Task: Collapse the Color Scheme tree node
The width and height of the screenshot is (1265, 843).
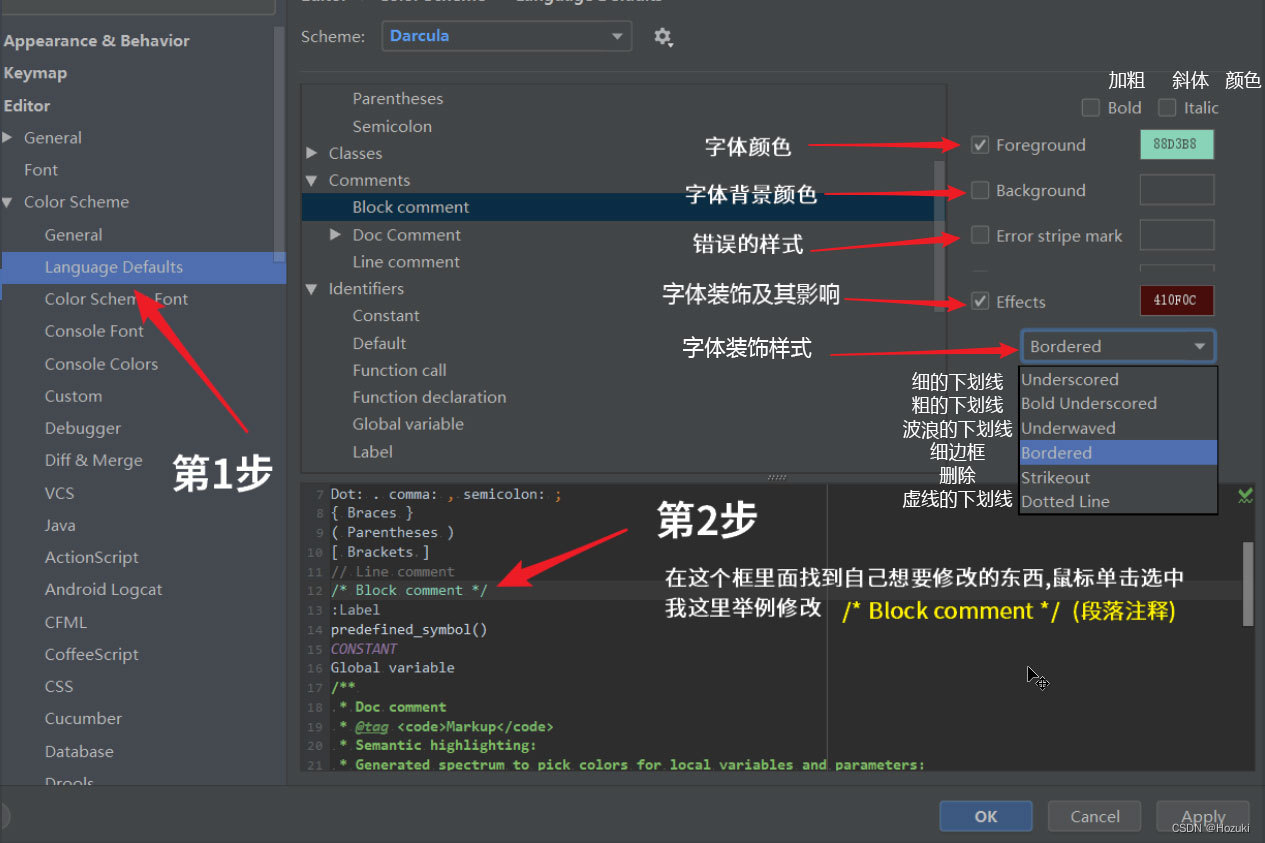Action: click(8, 202)
